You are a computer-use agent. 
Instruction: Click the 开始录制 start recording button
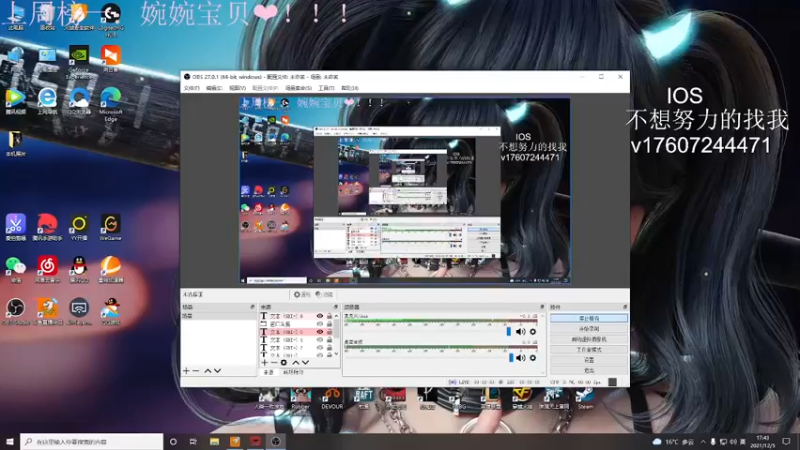point(589,329)
